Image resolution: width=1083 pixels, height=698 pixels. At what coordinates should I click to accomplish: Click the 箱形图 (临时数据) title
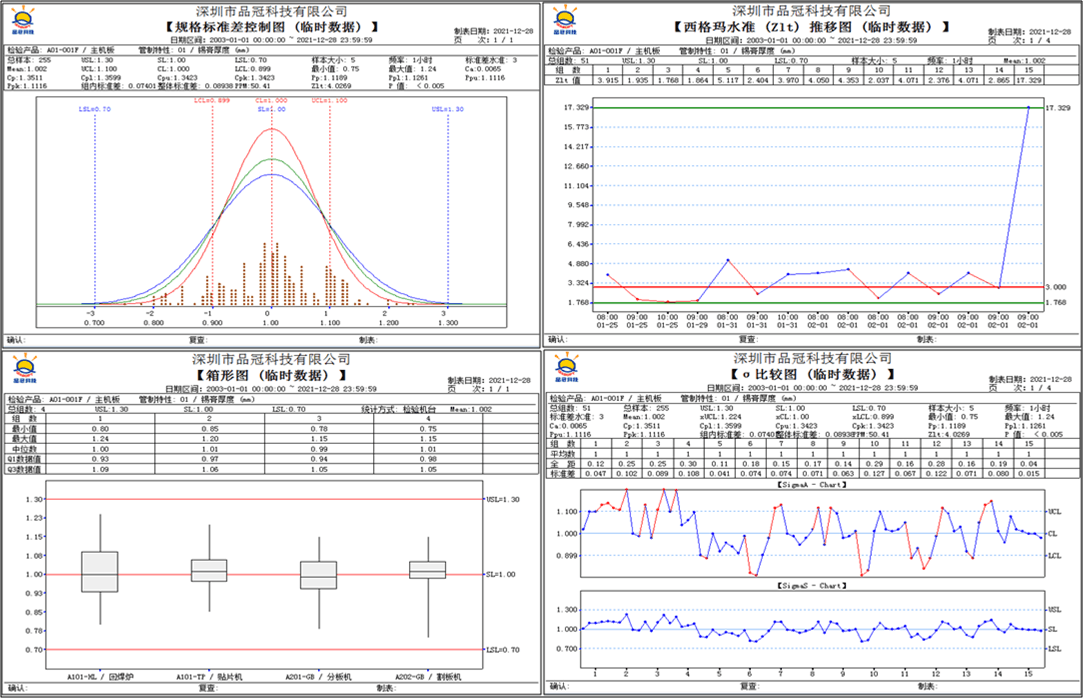pos(271,376)
